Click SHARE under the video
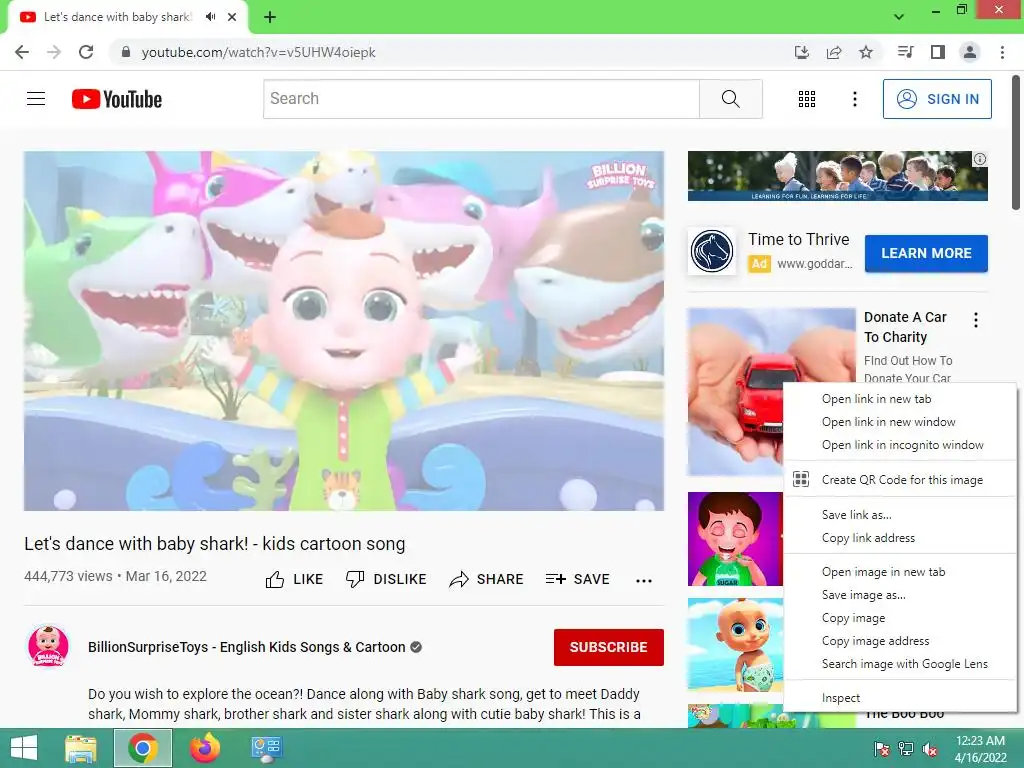The width and height of the screenshot is (1024, 768). (x=487, y=579)
